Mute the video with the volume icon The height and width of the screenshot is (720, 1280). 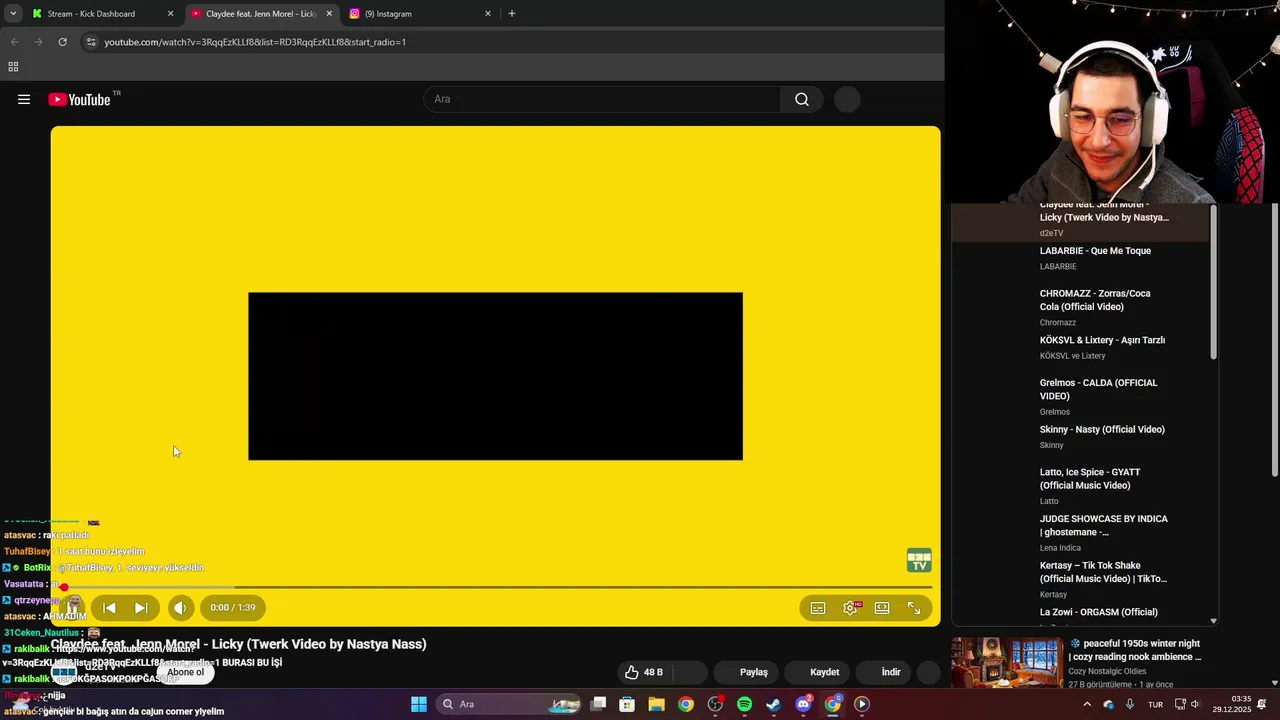click(180, 607)
